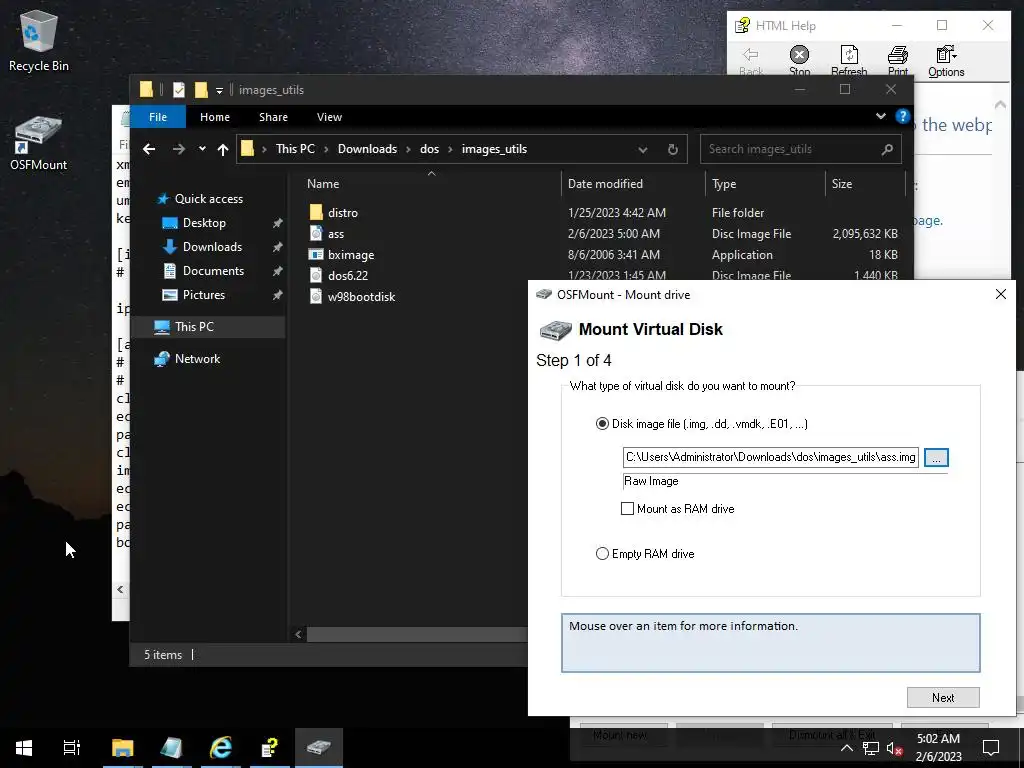The image size is (1024, 768).
Task: Go up one folder level
Action: click(x=223, y=150)
